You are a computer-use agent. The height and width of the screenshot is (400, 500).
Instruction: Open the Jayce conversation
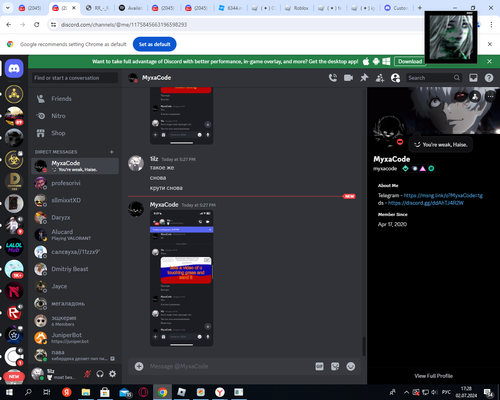click(75, 286)
